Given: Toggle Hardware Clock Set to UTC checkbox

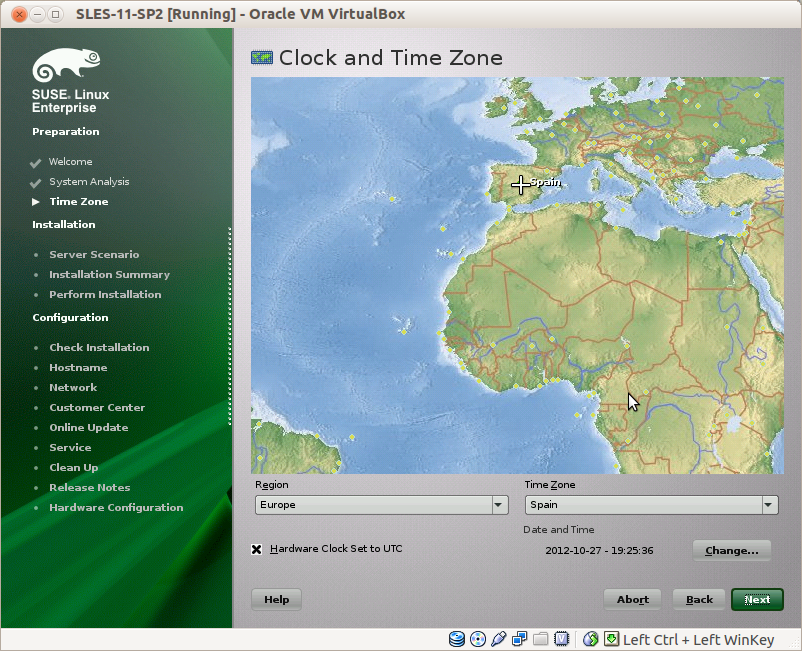Looking at the screenshot, I should (x=257, y=549).
